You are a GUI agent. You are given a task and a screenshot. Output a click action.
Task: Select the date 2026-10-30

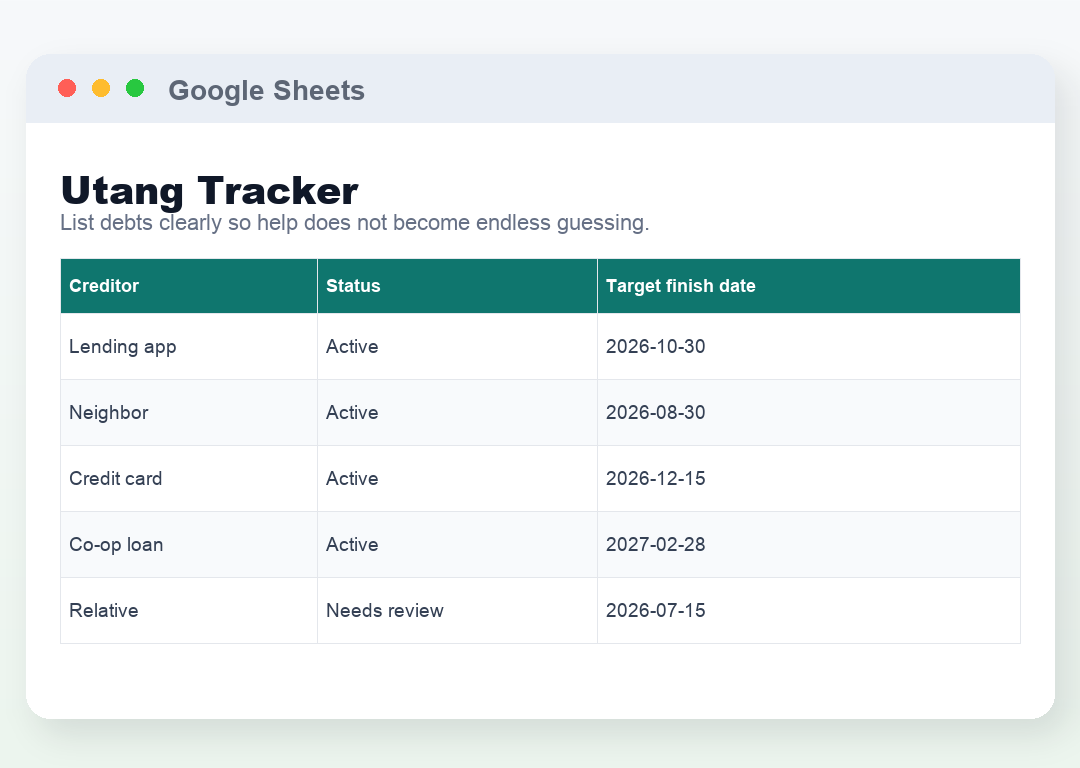[x=809, y=346]
